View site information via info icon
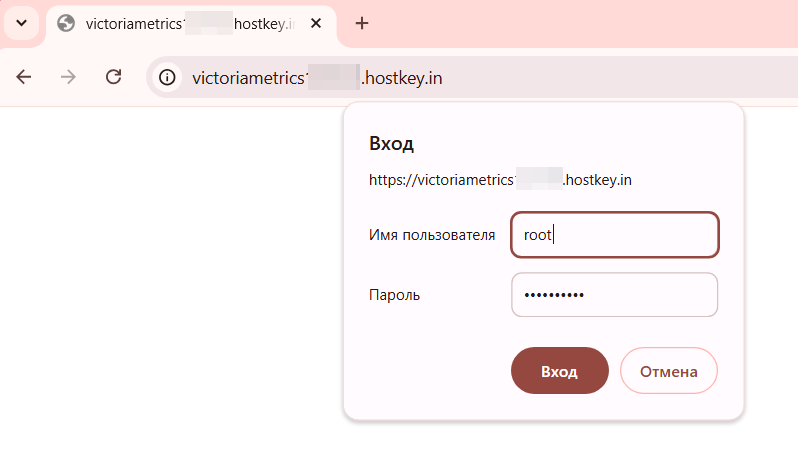Screen dimensions: 798x451 pyautogui.click(x=167, y=78)
